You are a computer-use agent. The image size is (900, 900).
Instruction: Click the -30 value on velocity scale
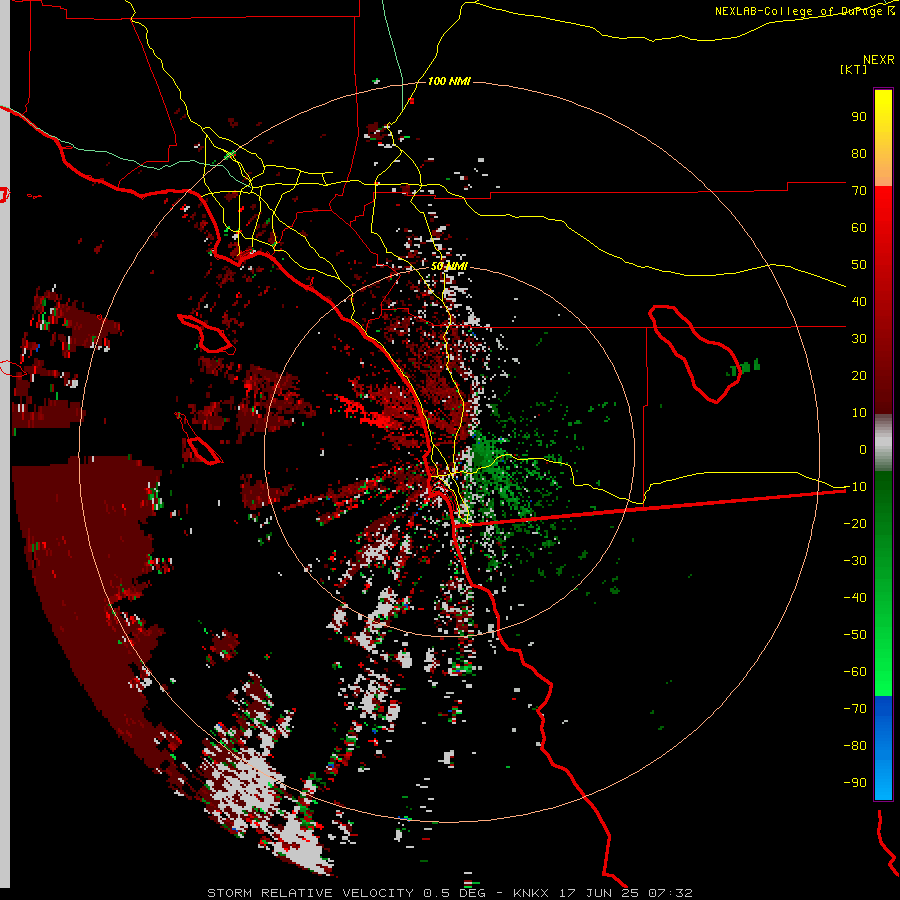855,561
